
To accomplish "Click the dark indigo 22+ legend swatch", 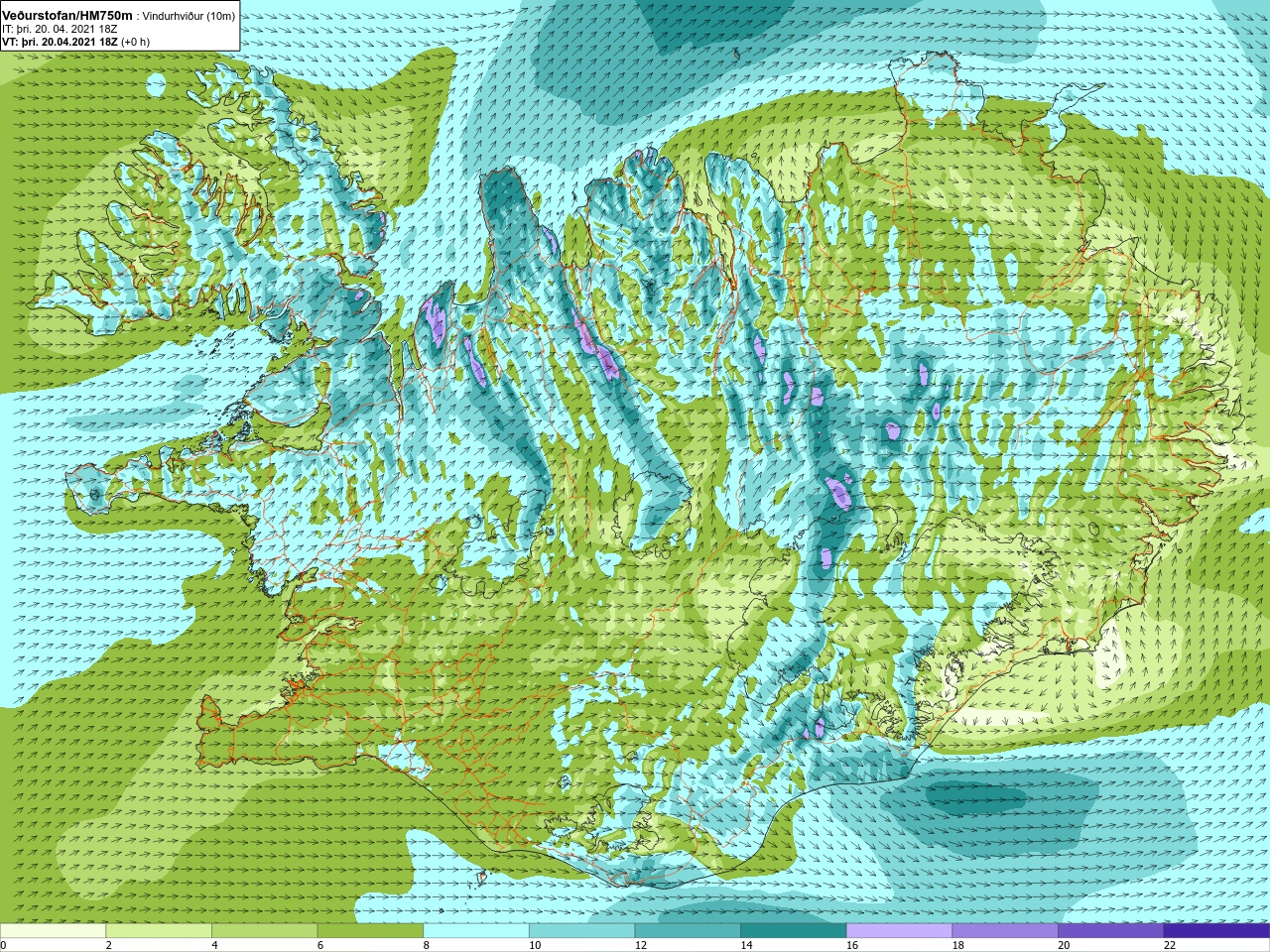I will 1216,931.
